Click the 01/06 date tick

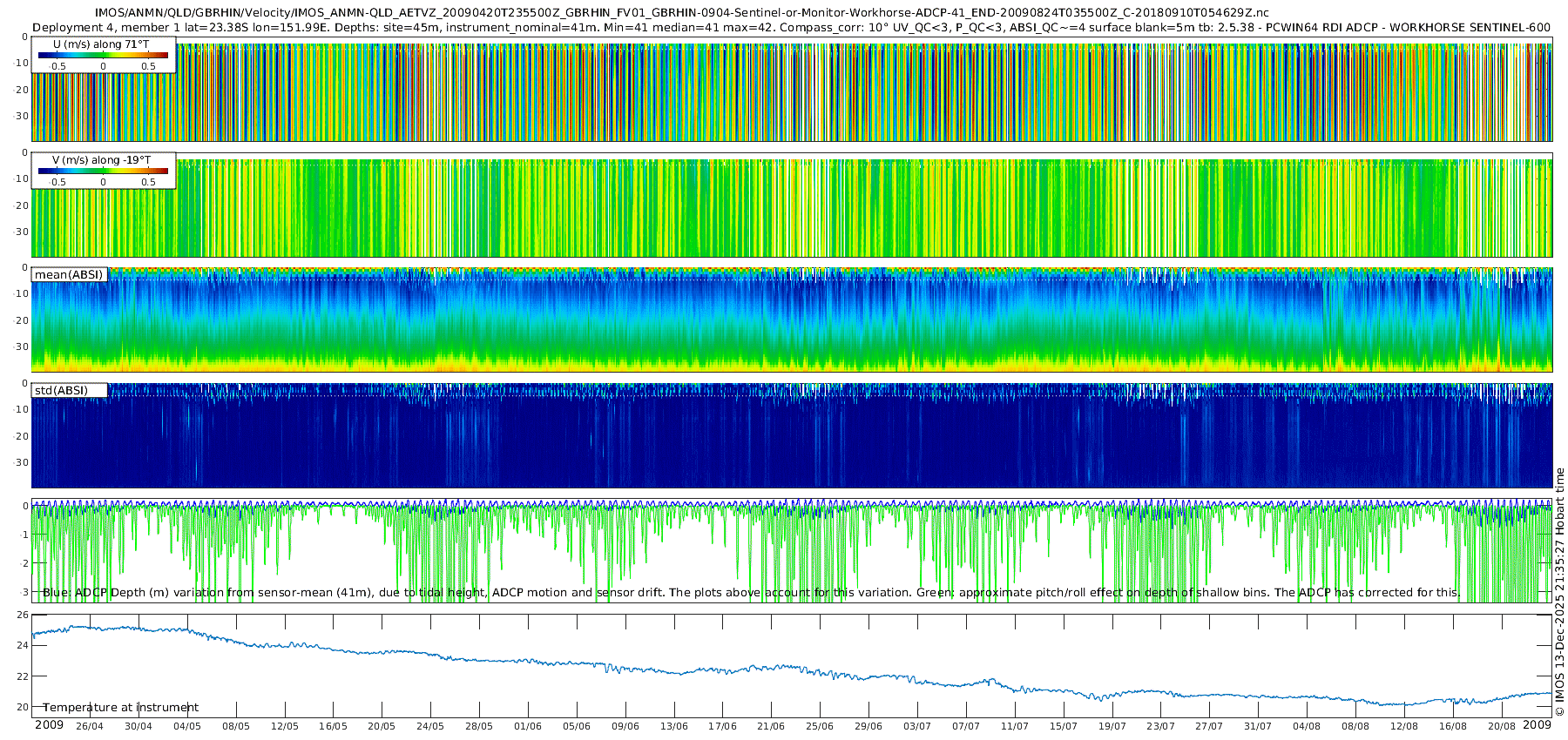tap(528, 726)
